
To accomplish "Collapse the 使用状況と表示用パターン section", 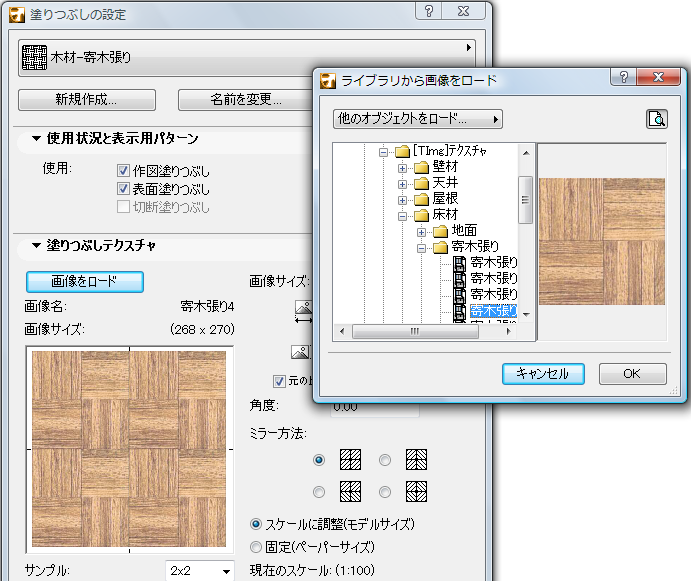I will tap(36, 138).
